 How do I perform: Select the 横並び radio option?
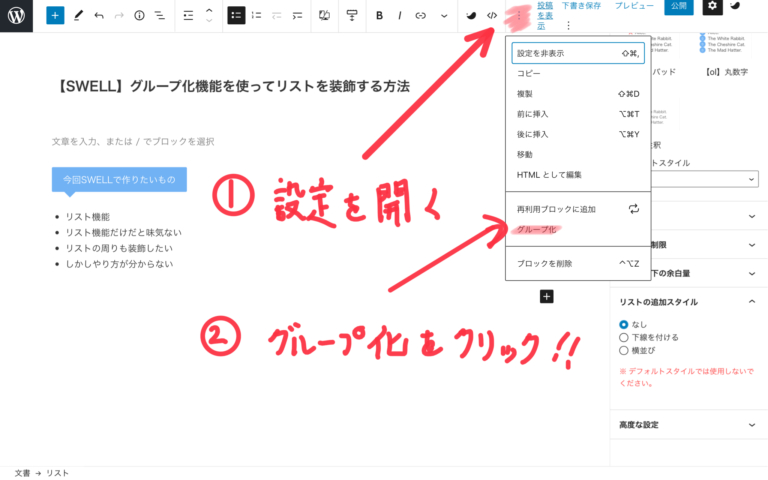(x=624, y=351)
